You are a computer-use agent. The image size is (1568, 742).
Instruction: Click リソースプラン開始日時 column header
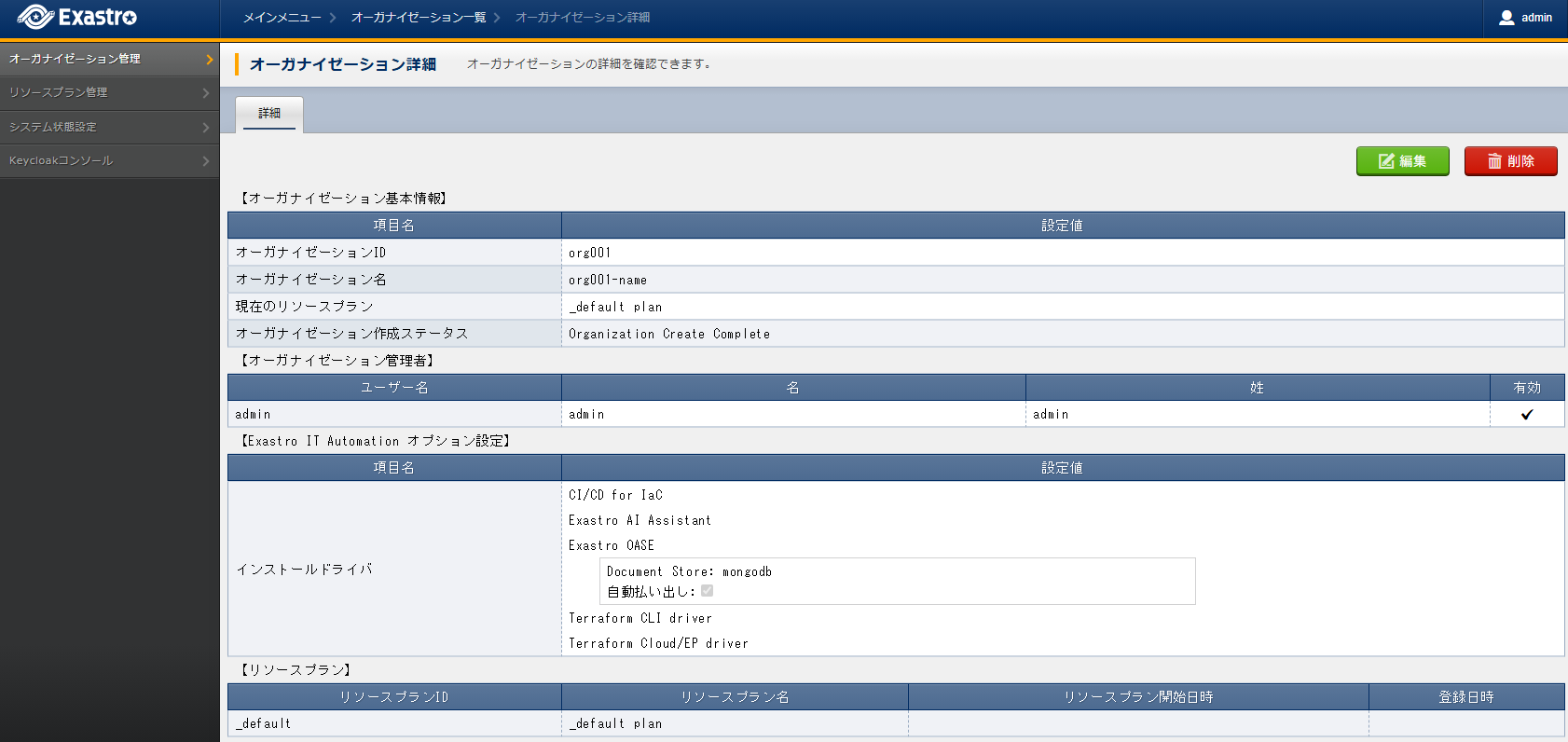click(1138, 697)
